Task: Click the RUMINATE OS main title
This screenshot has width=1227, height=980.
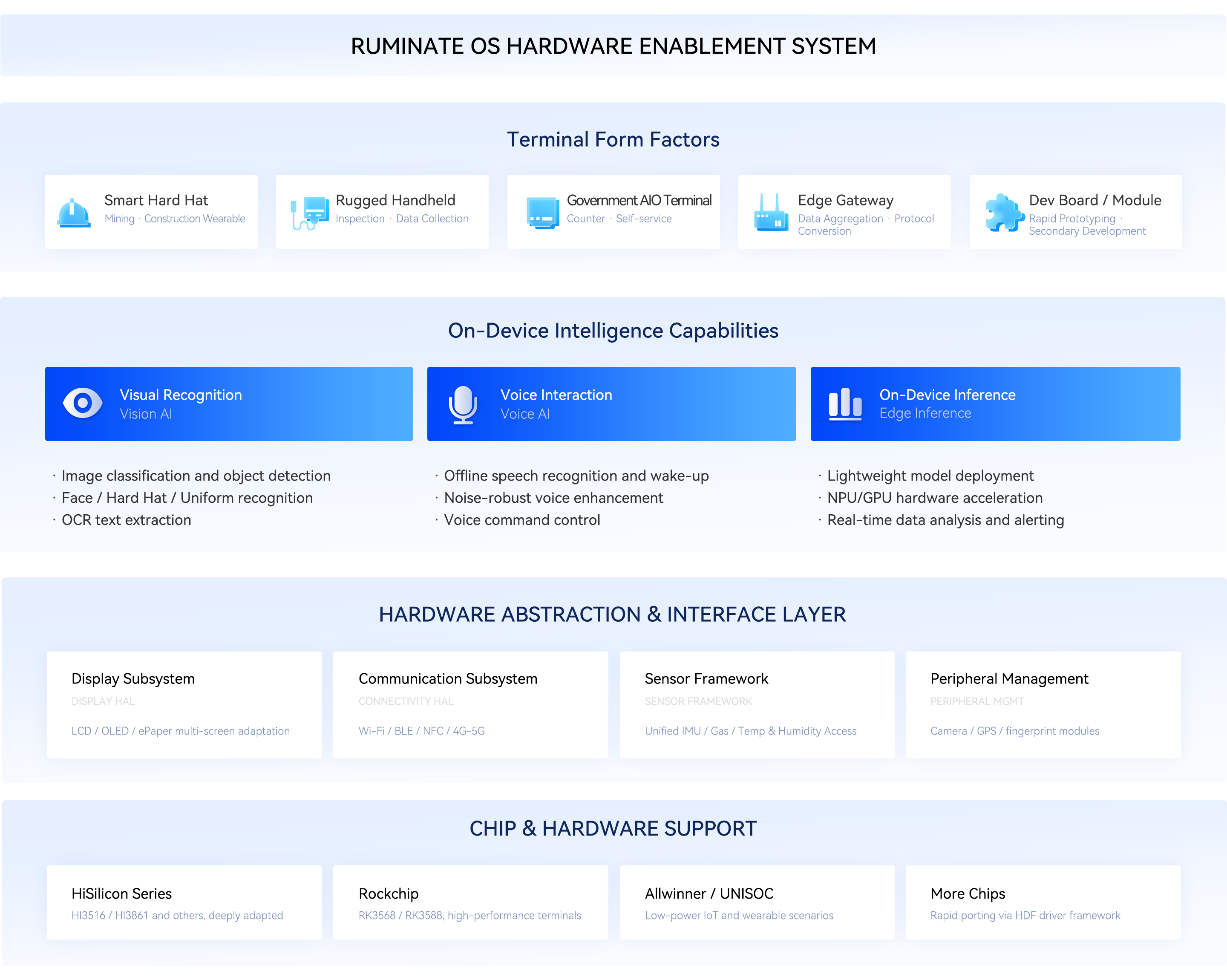Action: 613,46
